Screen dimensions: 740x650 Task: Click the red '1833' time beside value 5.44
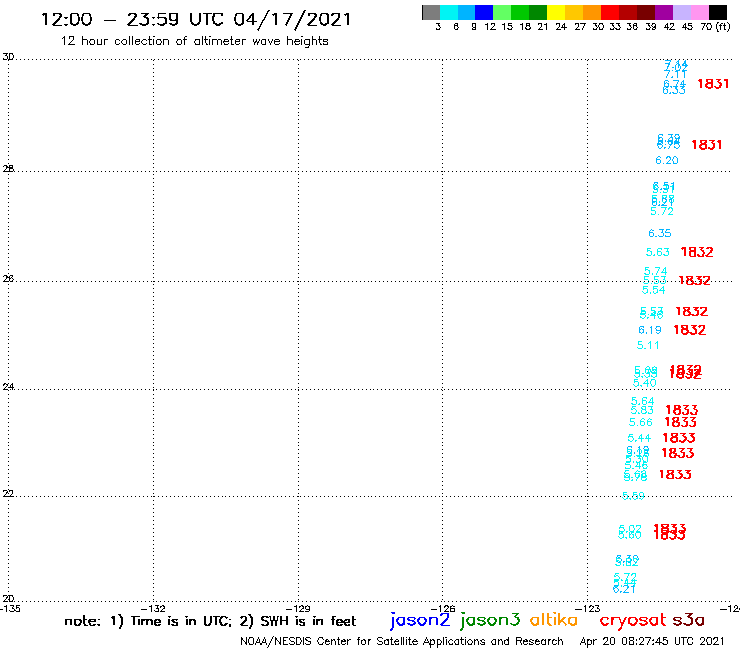(x=679, y=438)
